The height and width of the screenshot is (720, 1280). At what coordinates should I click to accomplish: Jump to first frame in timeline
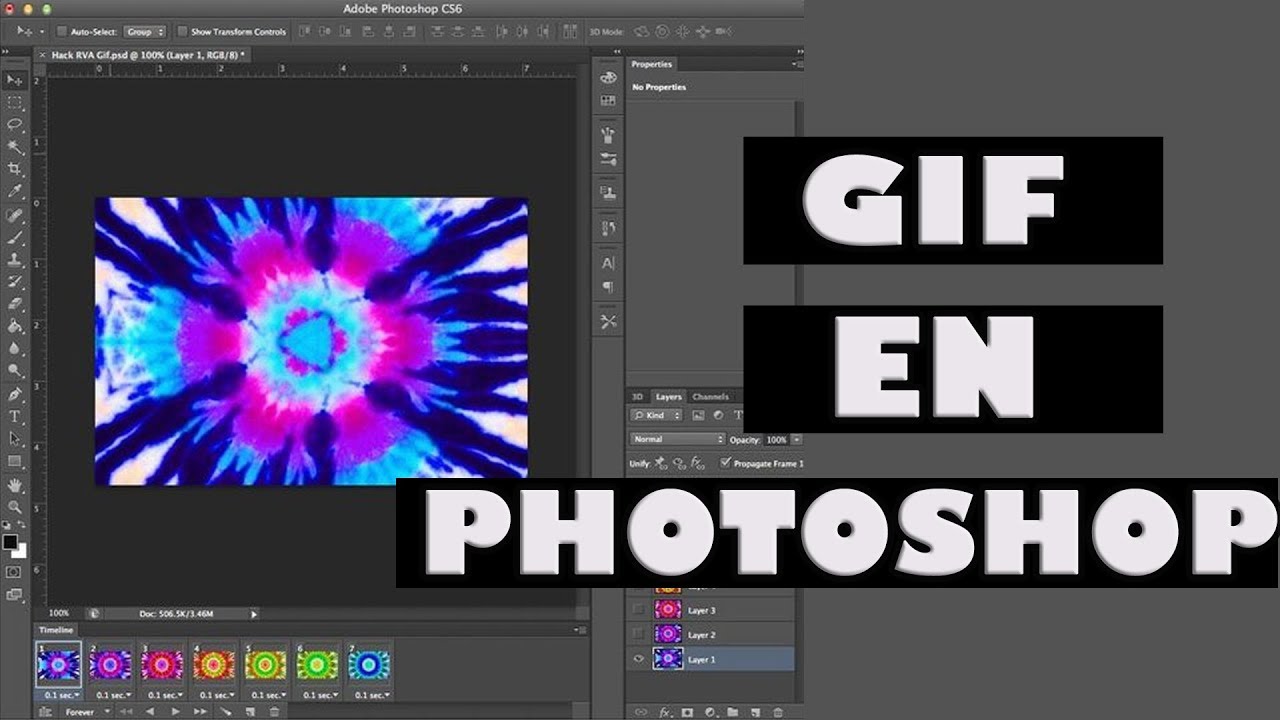126,712
